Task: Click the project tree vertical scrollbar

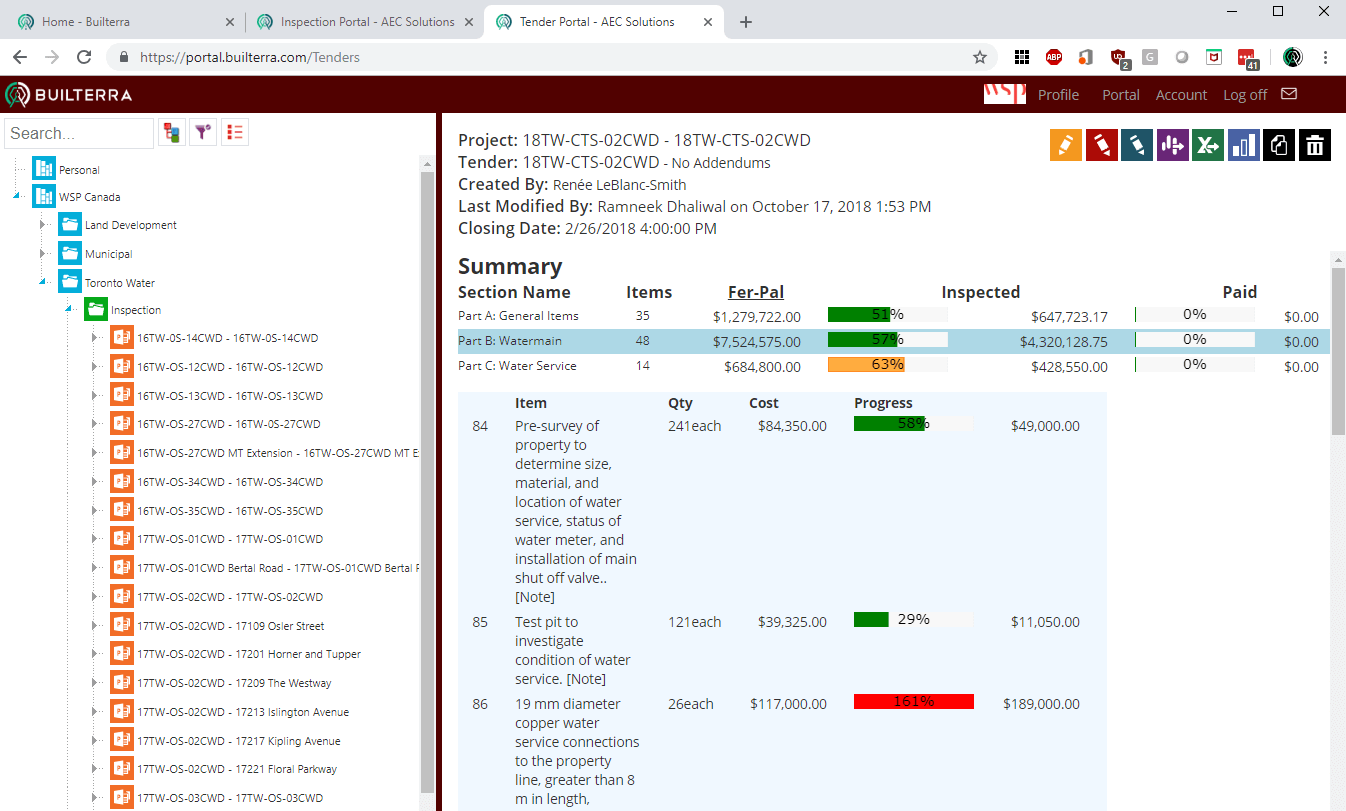Action: point(428,480)
